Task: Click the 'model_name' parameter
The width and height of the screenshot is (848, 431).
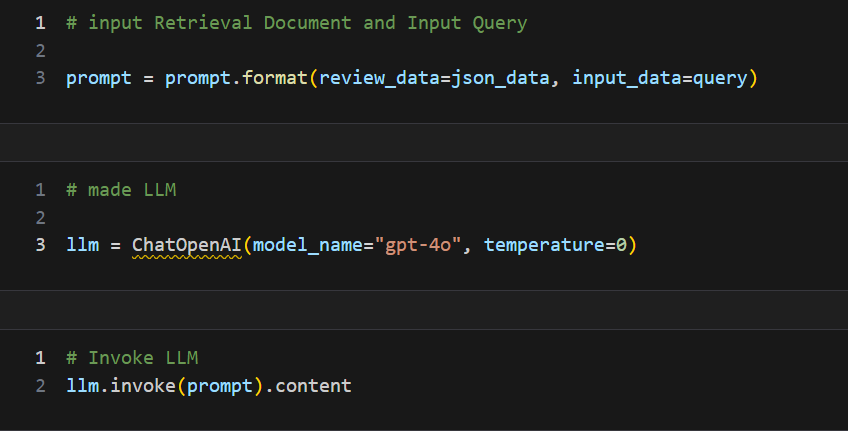Action: [x=308, y=245]
